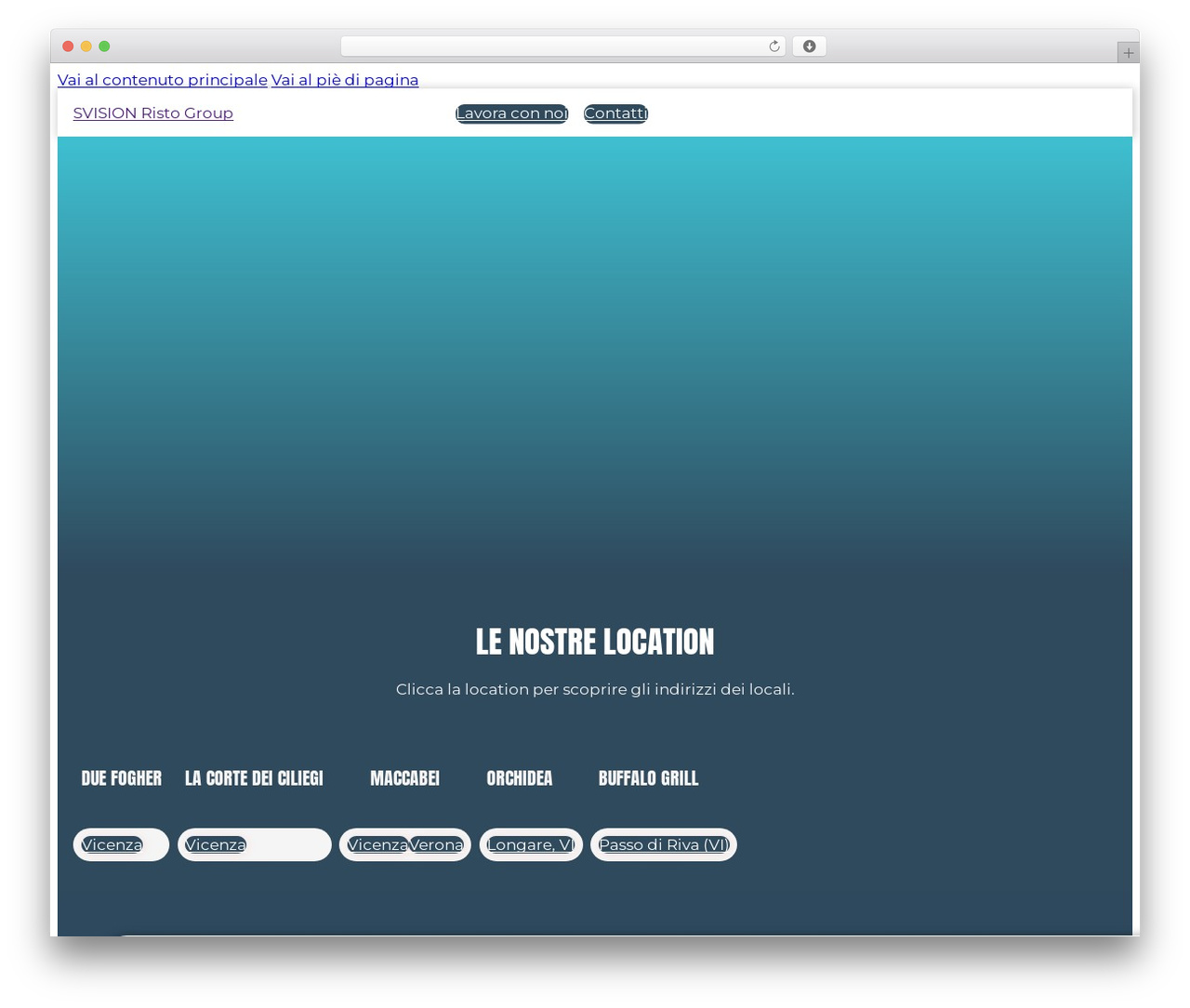The height and width of the screenshot is (1008, 1190).
Task: Reload the page with the refresh icon
Action: [x=773, y=46]
